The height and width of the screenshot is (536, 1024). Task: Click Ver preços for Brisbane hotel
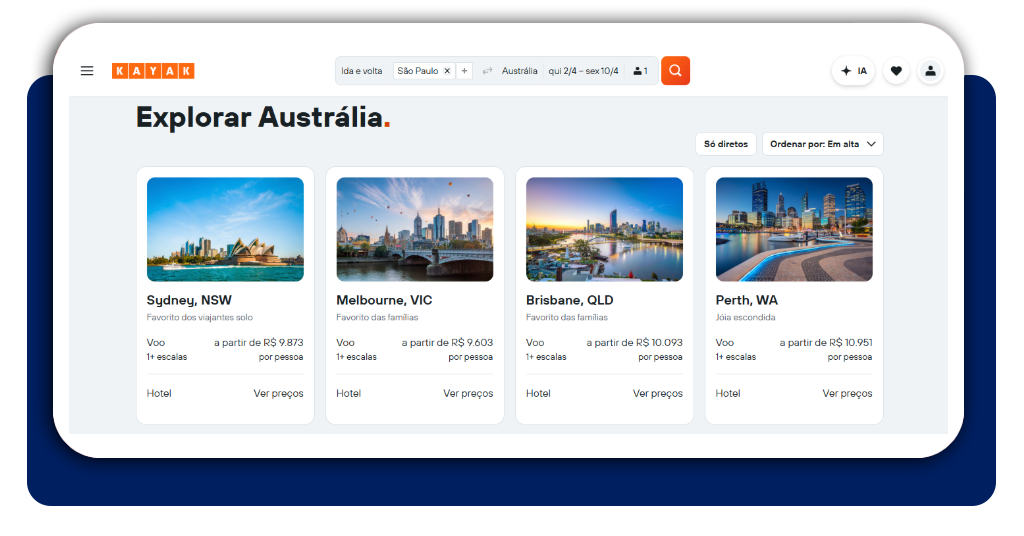point(658,394)
